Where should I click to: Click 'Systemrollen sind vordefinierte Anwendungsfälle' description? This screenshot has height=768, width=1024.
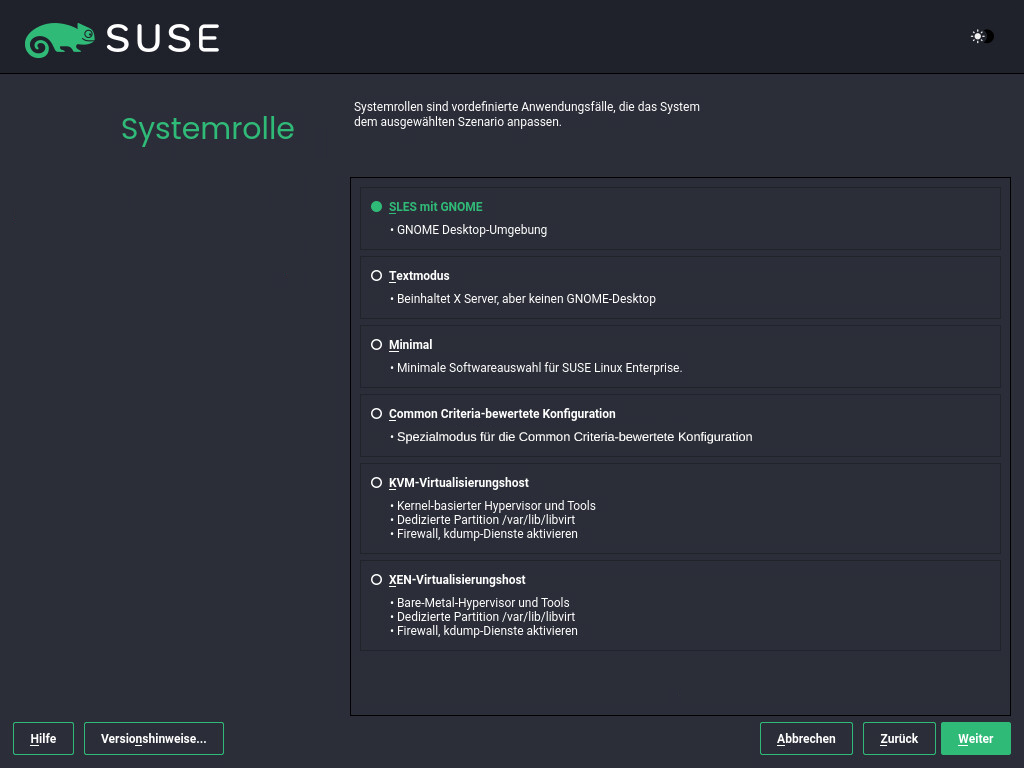[x=526, y=114]
